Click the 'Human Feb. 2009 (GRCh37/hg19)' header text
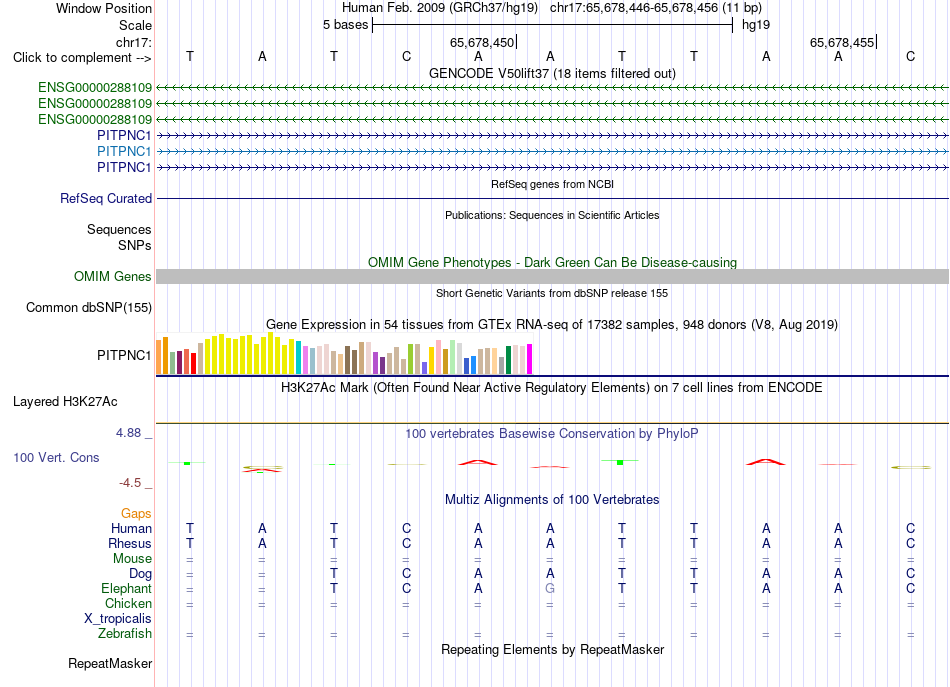 coord(440,8)
